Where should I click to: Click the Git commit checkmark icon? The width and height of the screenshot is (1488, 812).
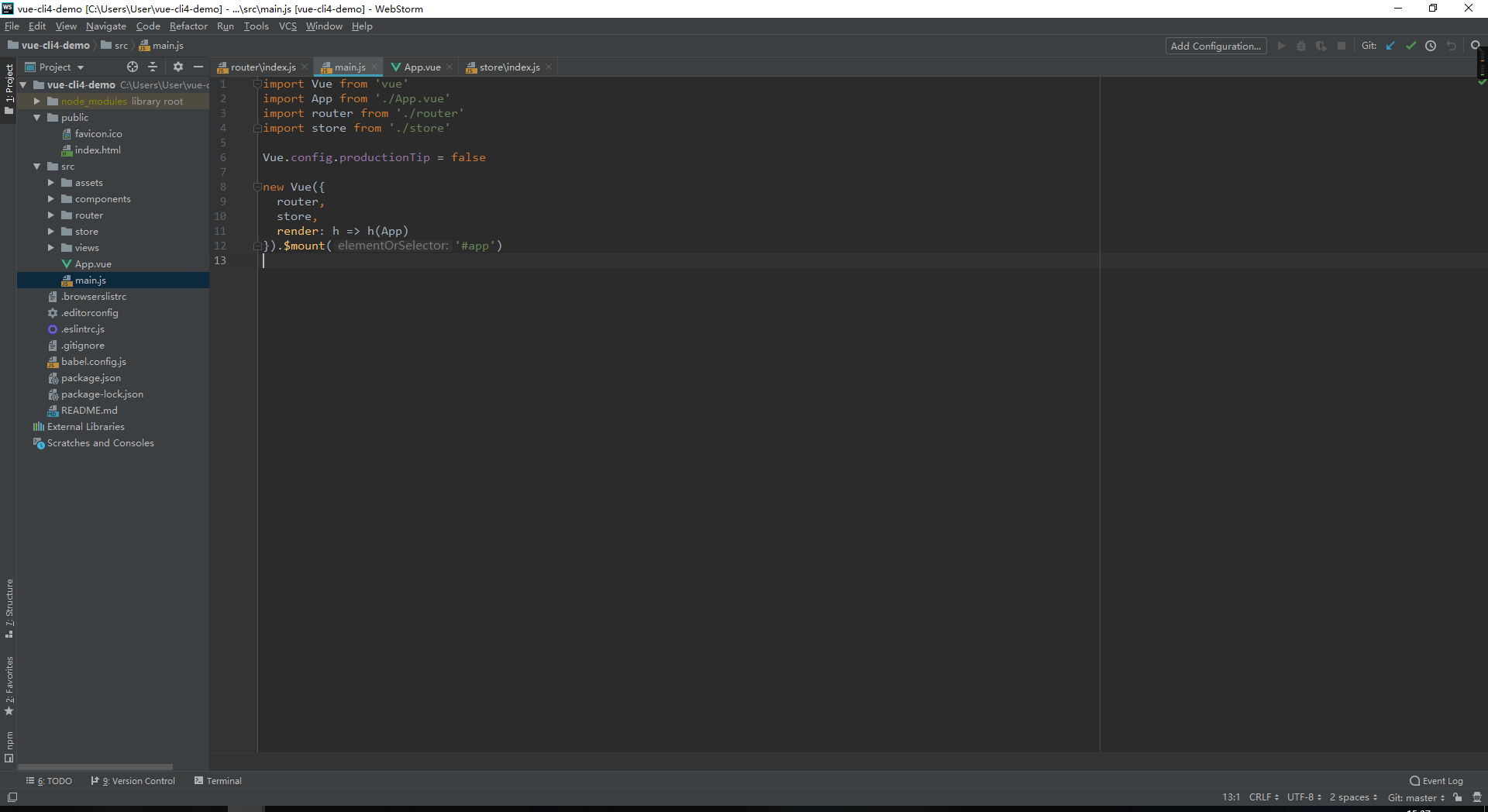[1410, 46]
